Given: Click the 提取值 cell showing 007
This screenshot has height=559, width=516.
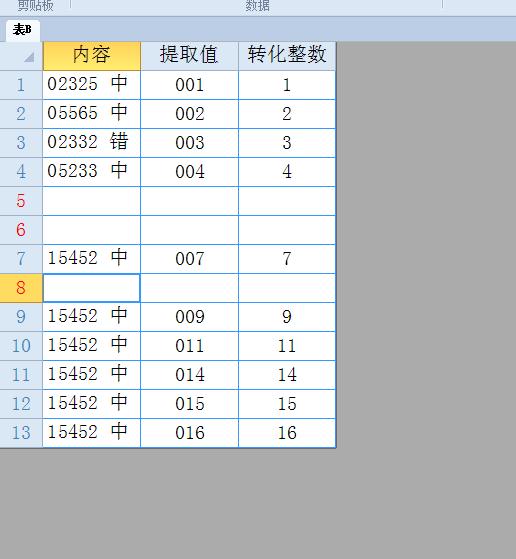Looking at the screenshot, I should (x=189, y=259).
